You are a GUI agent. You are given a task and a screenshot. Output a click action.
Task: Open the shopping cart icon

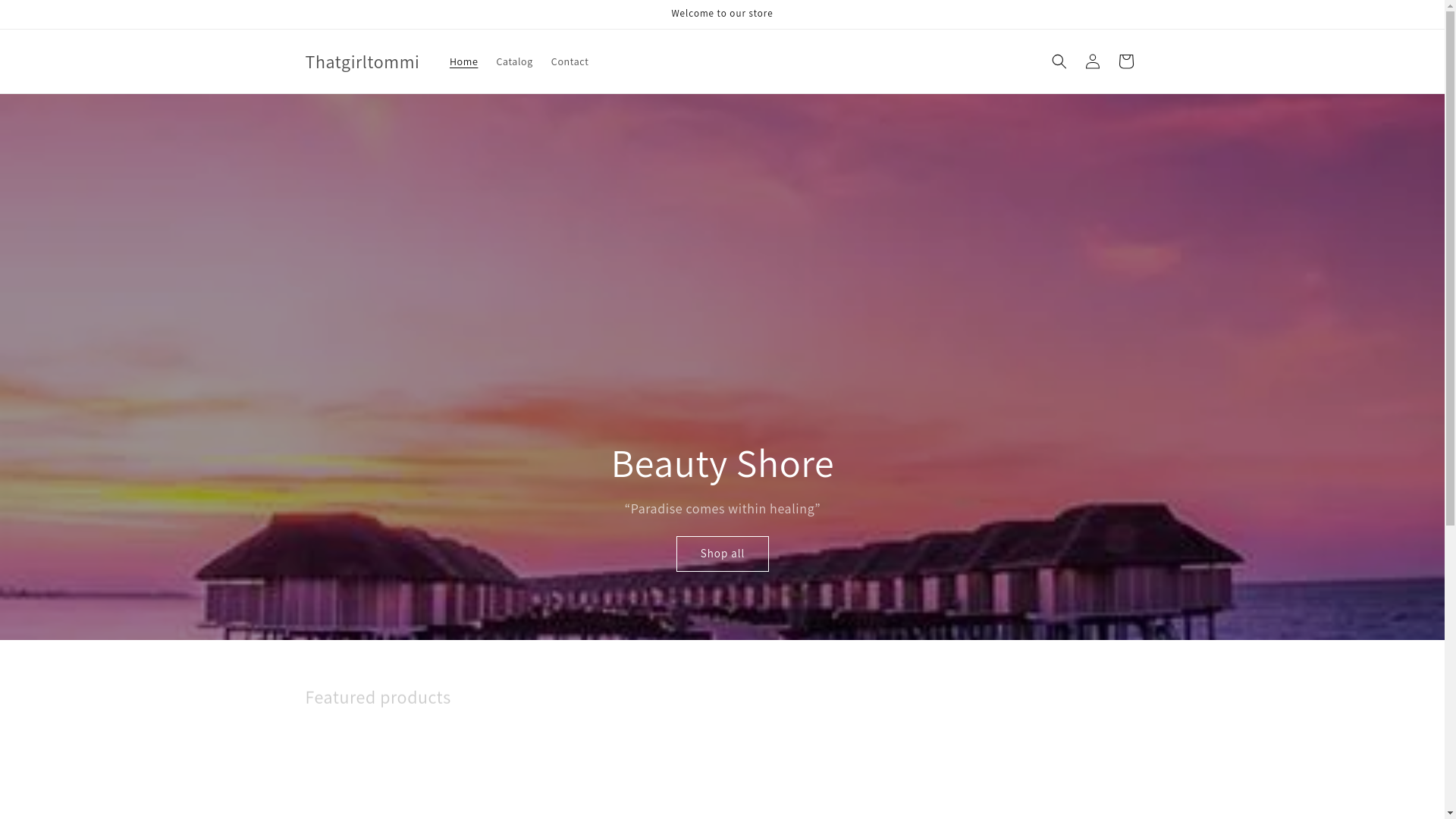tap(1125, 61)
